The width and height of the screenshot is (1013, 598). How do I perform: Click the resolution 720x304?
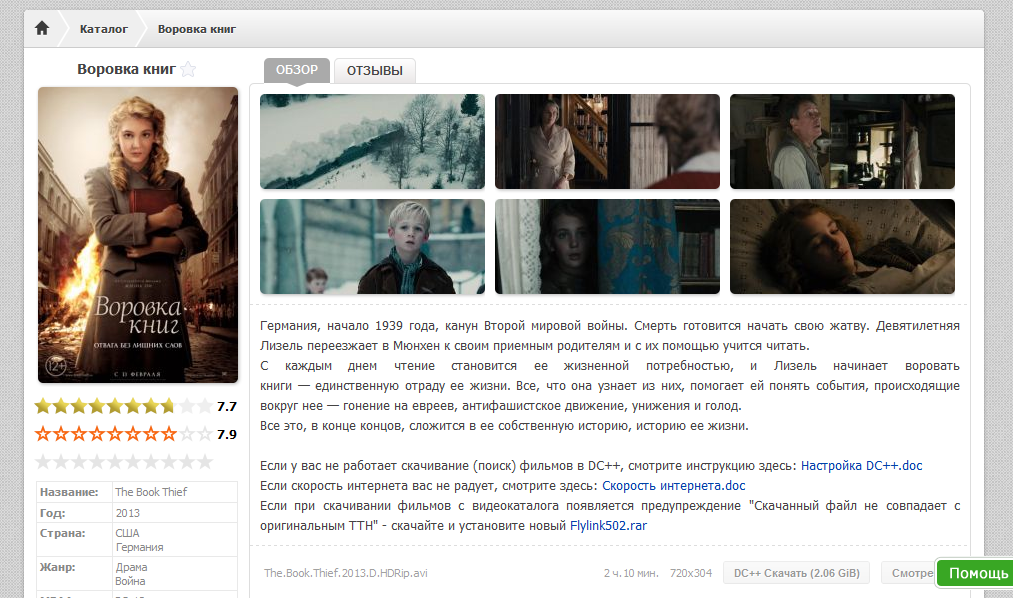click(x=691, y=573)
